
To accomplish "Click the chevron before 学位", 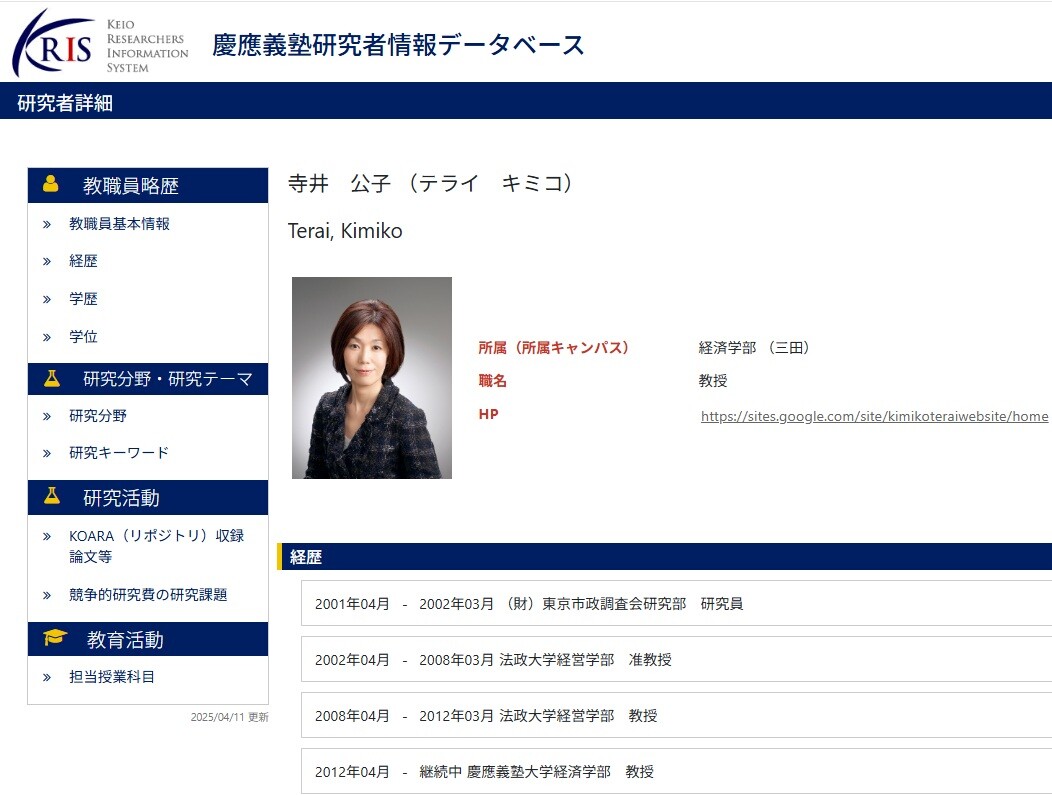I will [47, 337].
